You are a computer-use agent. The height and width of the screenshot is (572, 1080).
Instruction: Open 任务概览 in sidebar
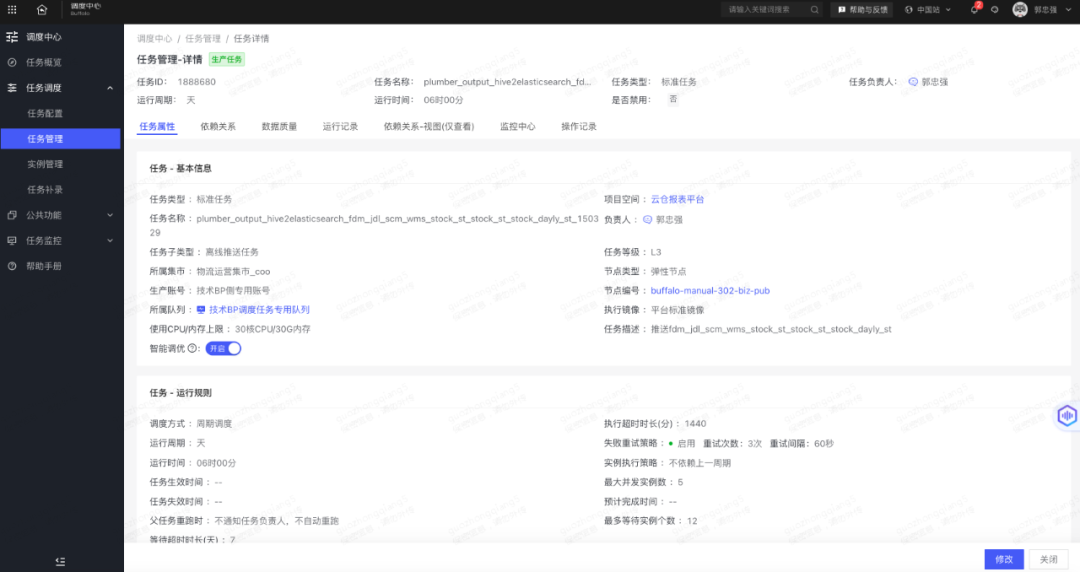(x=44, y=63)
